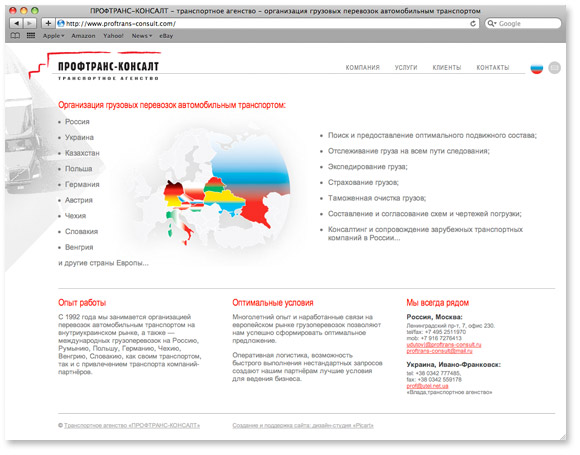Open the footer Picart design studio link
This screenshot has height=455, width=580.
click(303, 425)
